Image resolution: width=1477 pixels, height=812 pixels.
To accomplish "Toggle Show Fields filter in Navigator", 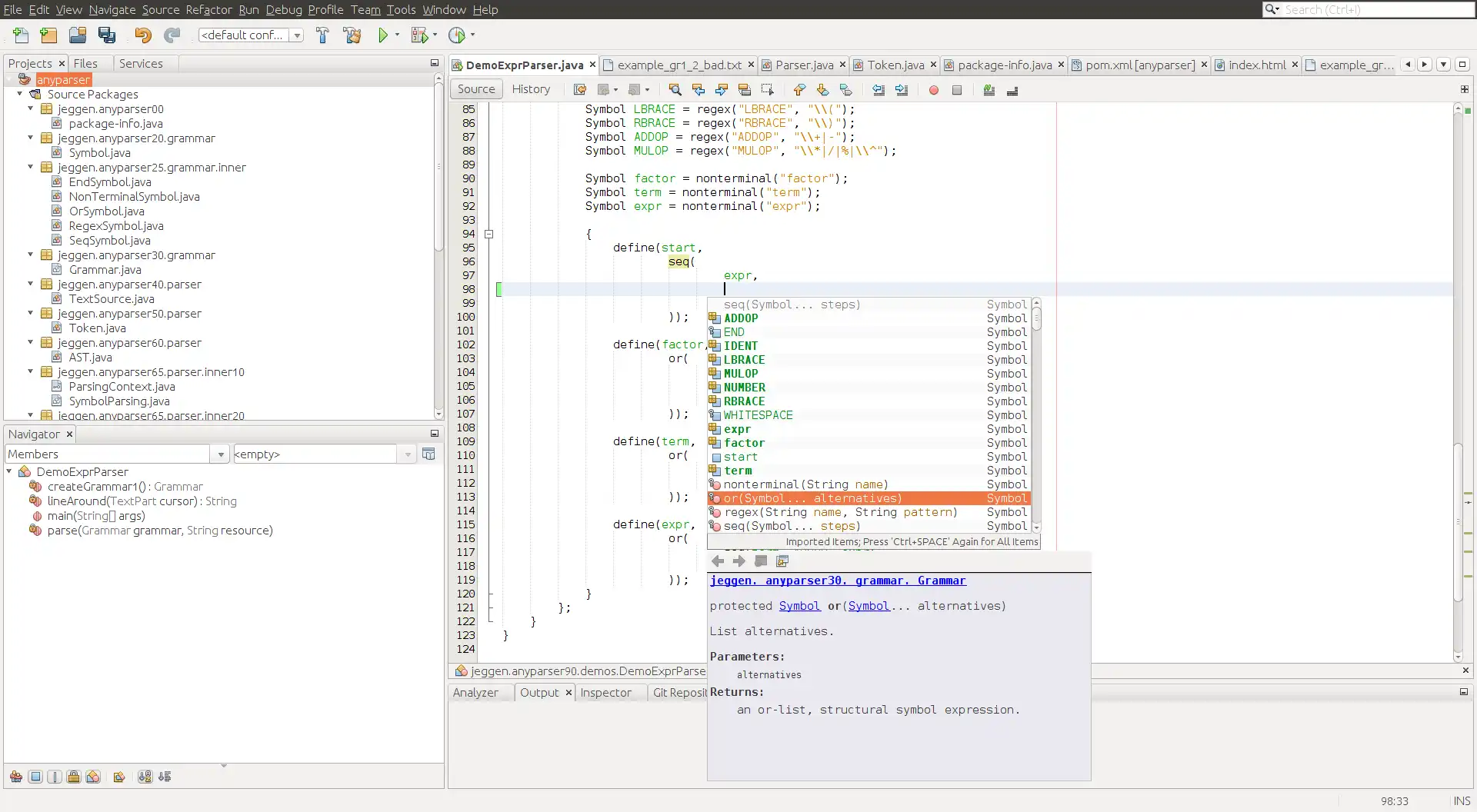I will click(35, 777).
